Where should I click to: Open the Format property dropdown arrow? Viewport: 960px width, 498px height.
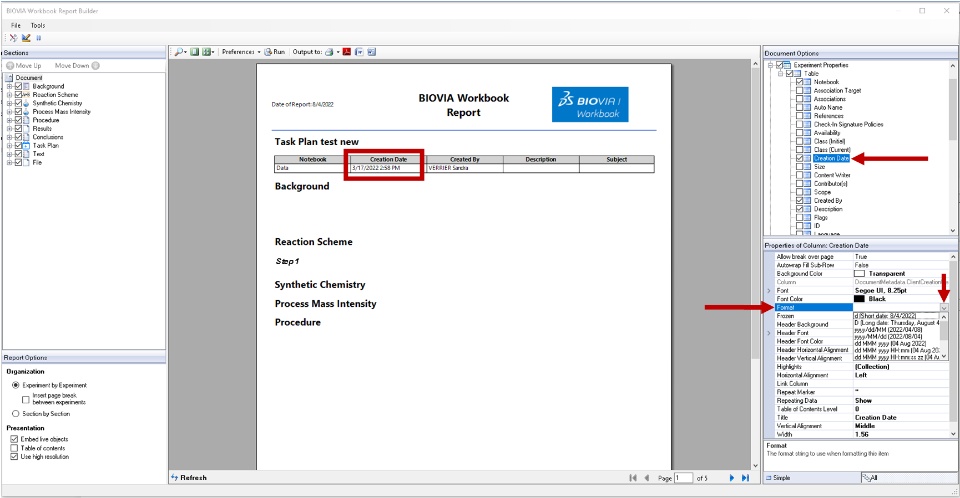943,307
